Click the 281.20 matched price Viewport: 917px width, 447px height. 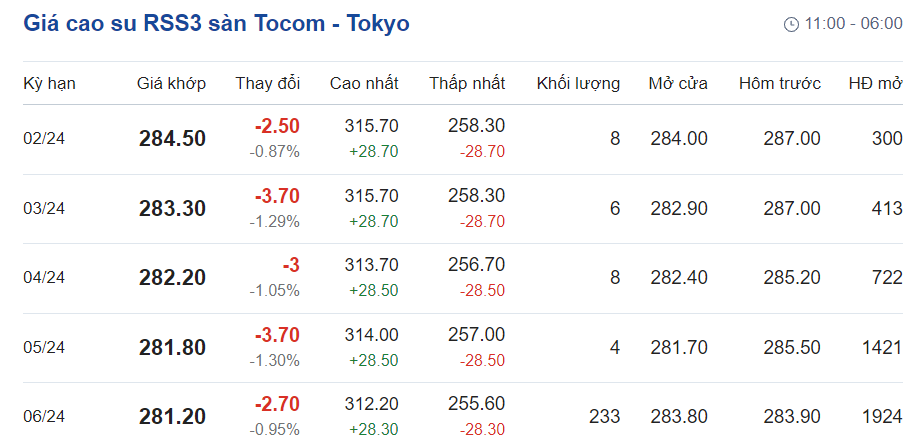(x=172, y=417)
